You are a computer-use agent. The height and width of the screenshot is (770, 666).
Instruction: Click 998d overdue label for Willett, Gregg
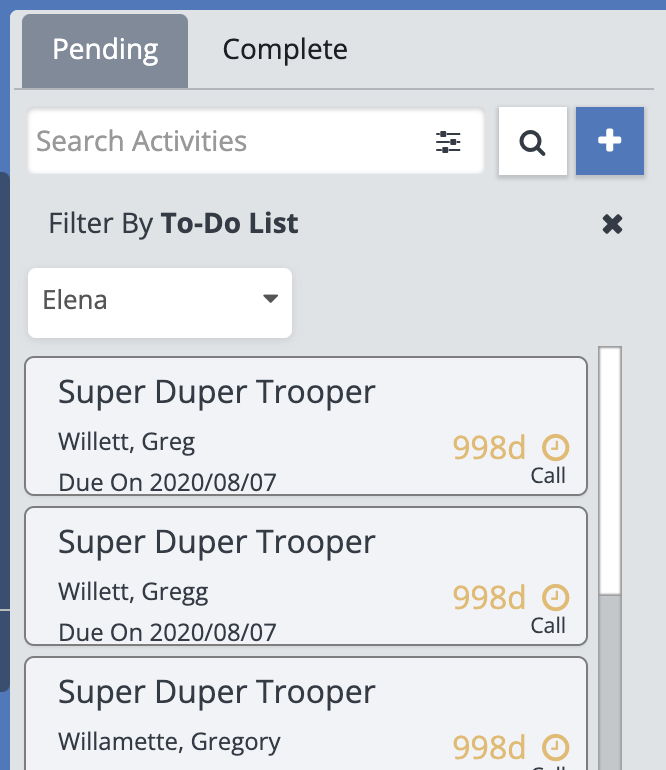(x=489, y=597)
